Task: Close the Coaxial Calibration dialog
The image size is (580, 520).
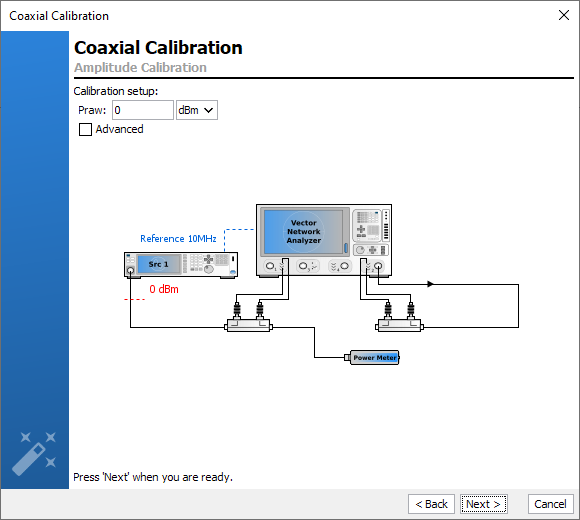Action: tap(564, 15)
